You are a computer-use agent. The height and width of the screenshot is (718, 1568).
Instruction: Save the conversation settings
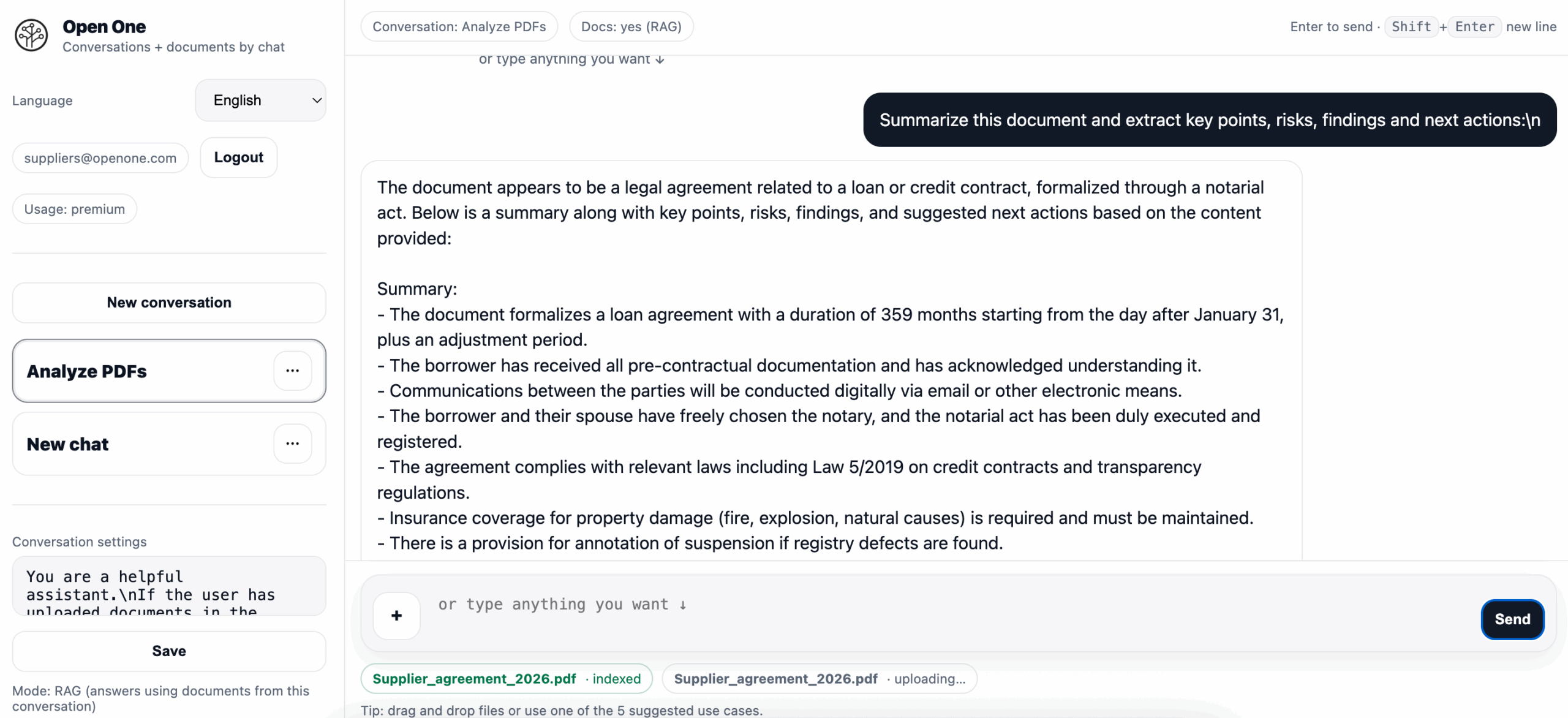[168, 651]
